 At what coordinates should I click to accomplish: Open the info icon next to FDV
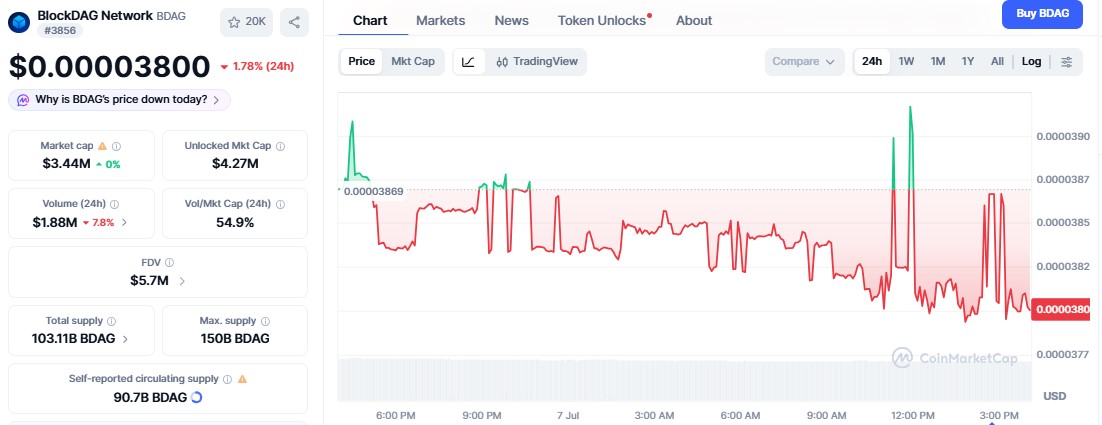point(169,263)
